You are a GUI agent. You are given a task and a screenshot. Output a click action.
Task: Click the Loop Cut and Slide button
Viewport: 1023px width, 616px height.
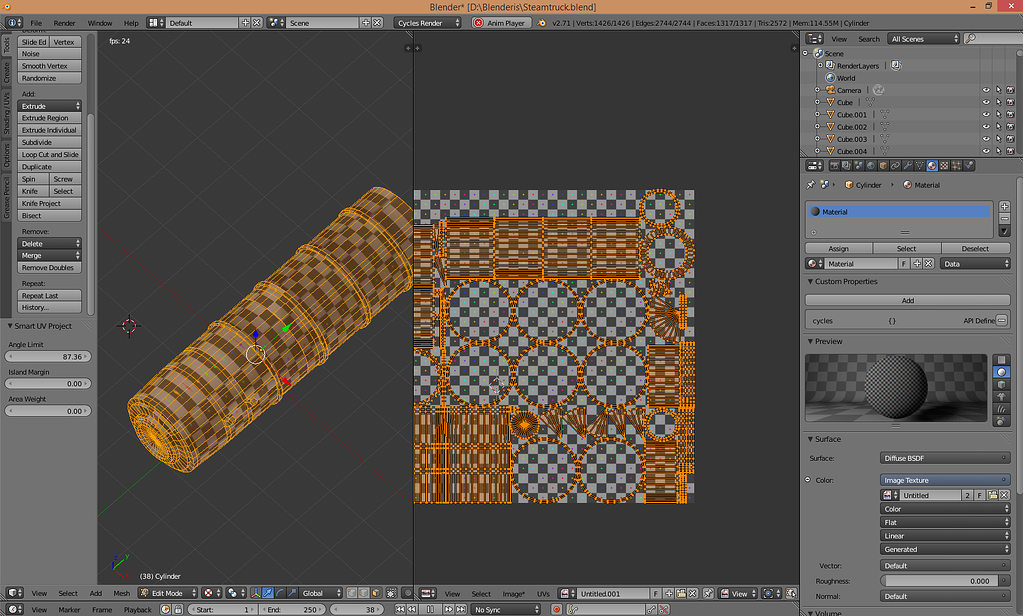[x=50, y=155]
